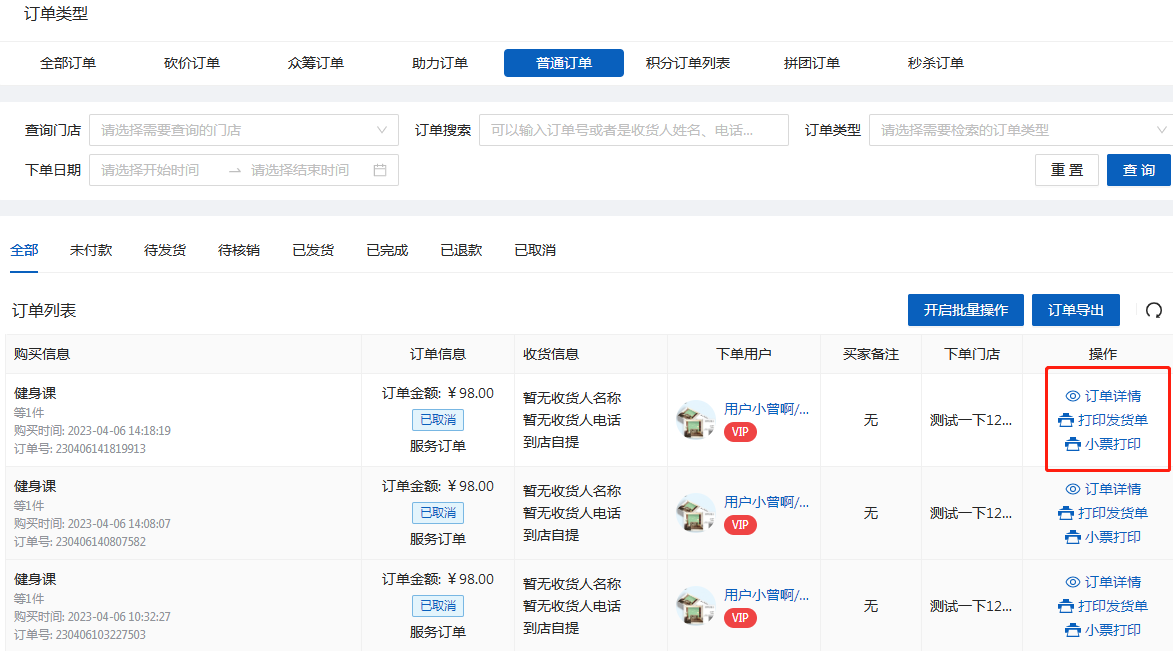Click the 订单导出 export button

(x=1076, y=310)
